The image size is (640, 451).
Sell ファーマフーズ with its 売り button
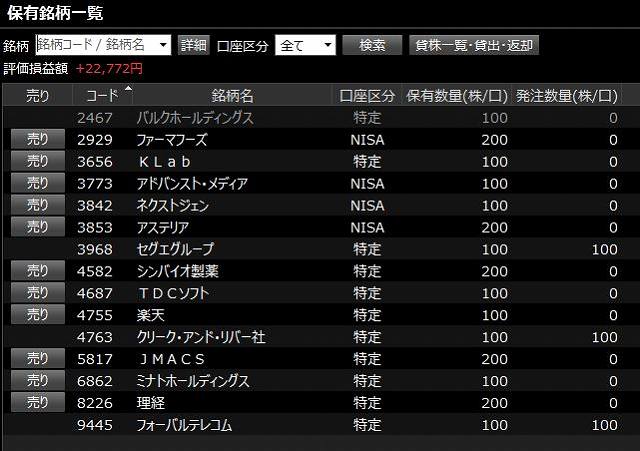click(x=38, y=139)
